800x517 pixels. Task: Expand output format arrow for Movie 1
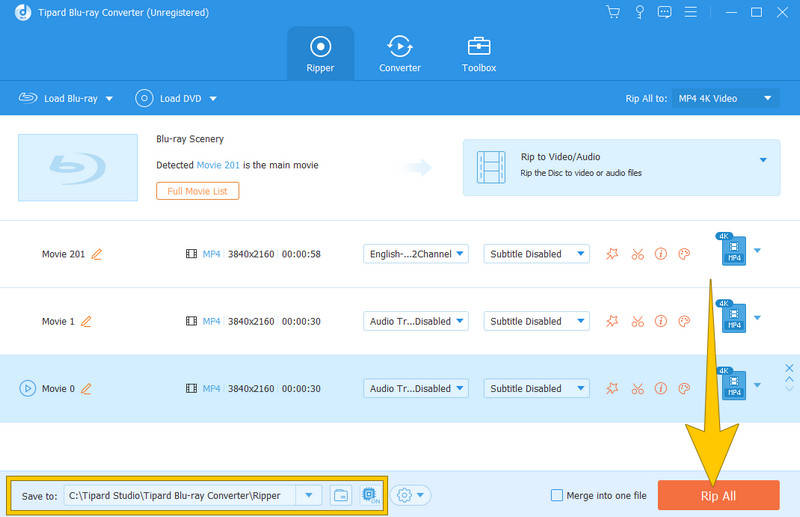757,317
